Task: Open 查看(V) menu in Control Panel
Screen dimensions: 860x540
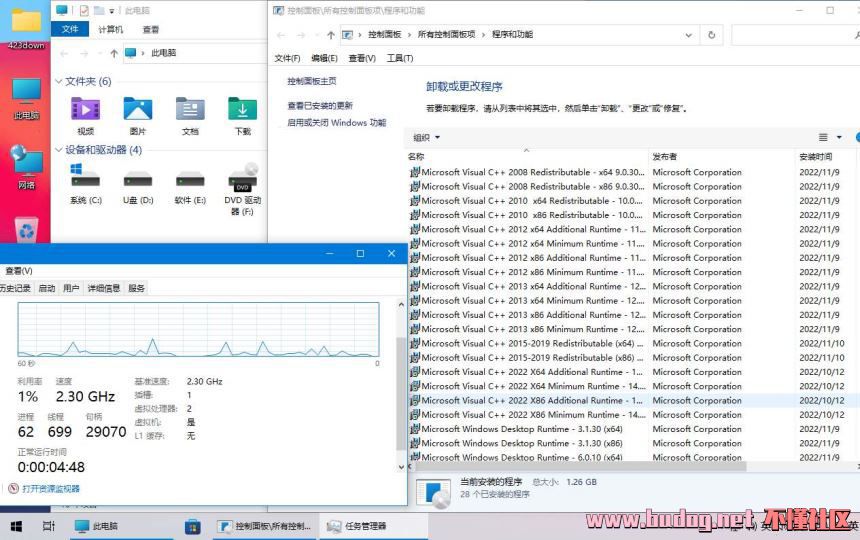Action: click(x=362, y=58)
